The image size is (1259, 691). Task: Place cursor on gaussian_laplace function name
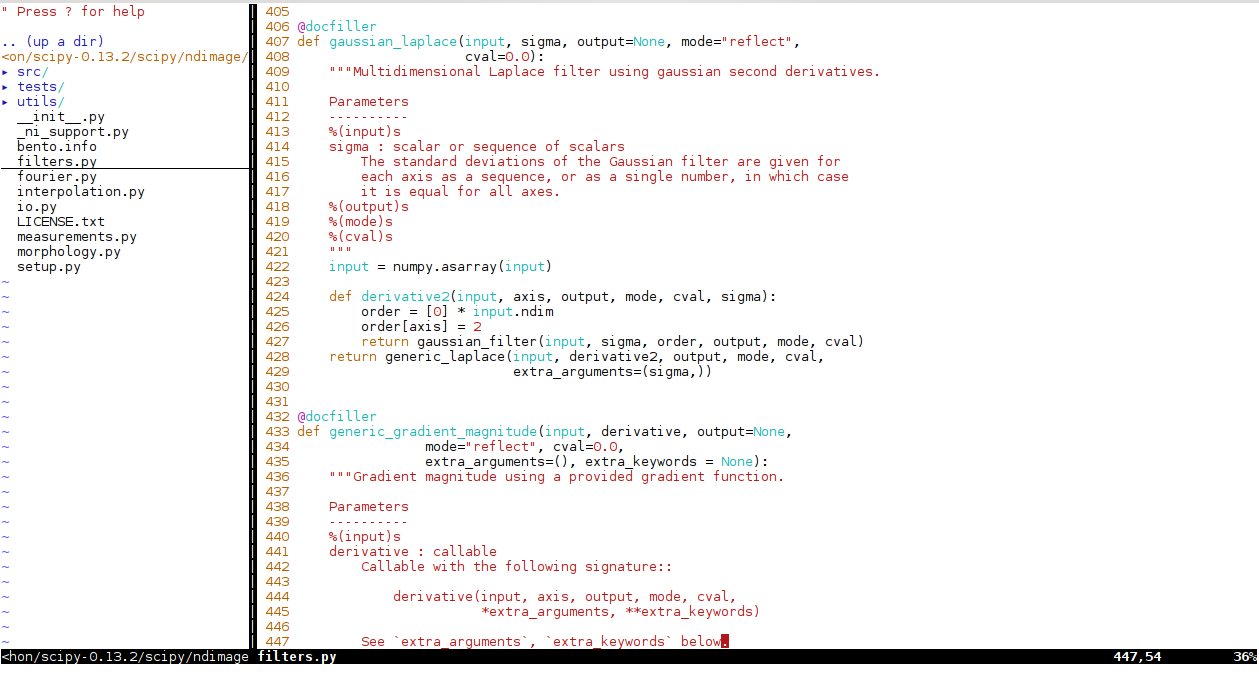tap(392, 42)
